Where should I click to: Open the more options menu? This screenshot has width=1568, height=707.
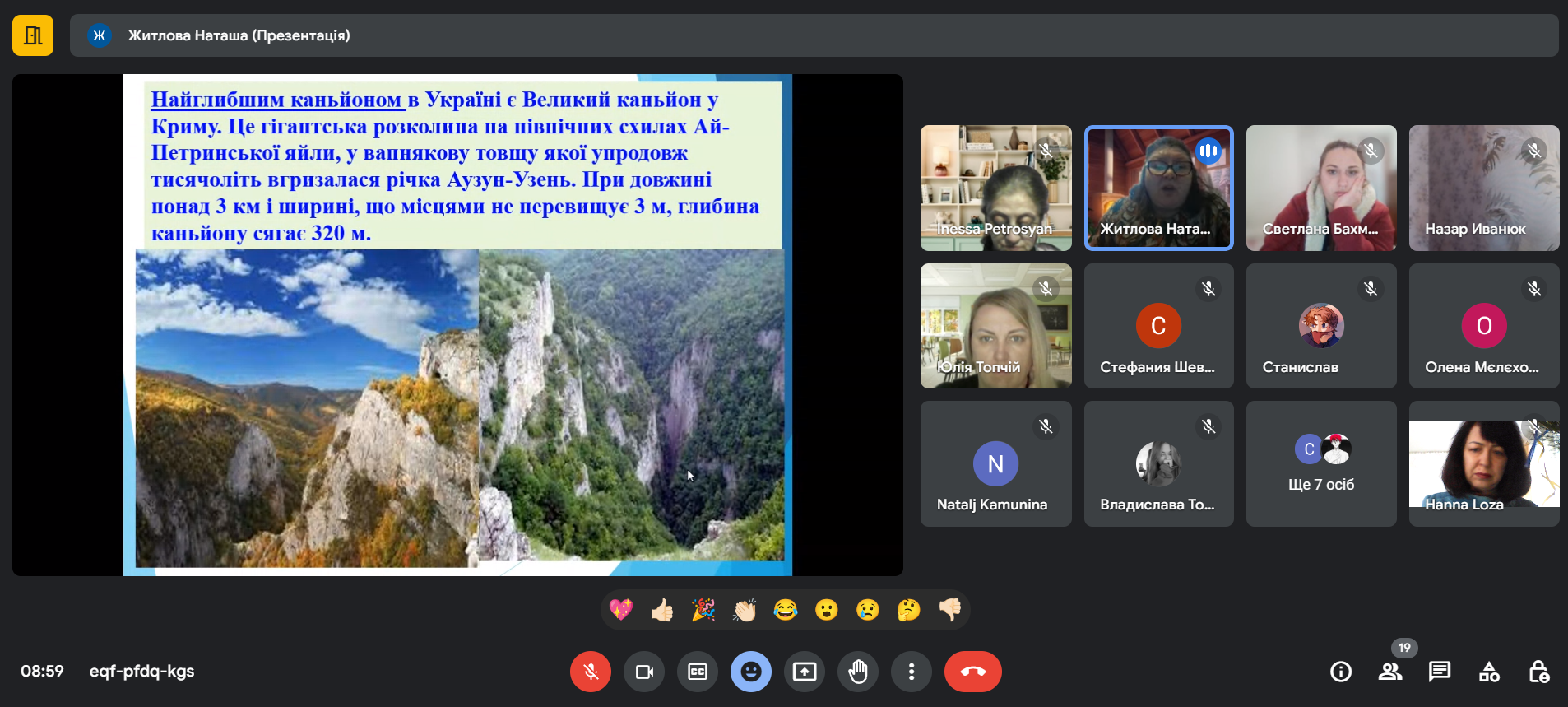pyautogui.click(x=912, y=672)
